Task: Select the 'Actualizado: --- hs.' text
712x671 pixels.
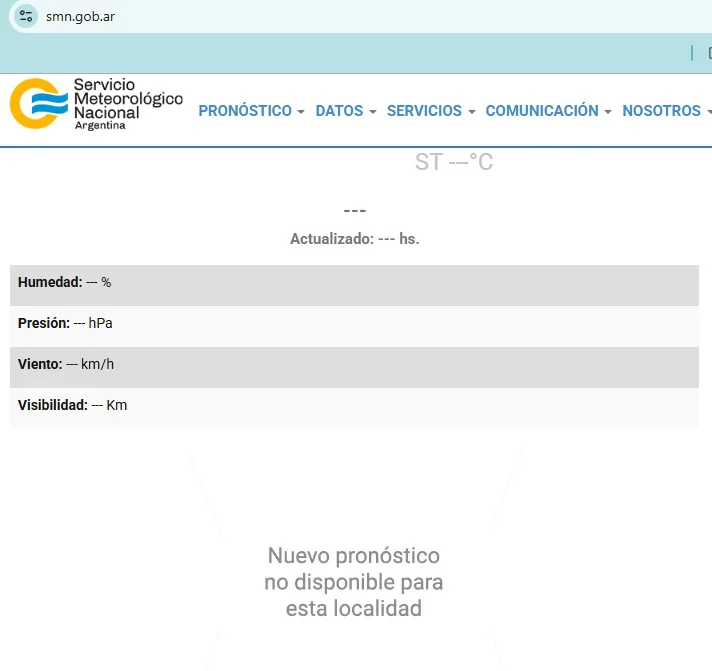Action: (355, 239)
